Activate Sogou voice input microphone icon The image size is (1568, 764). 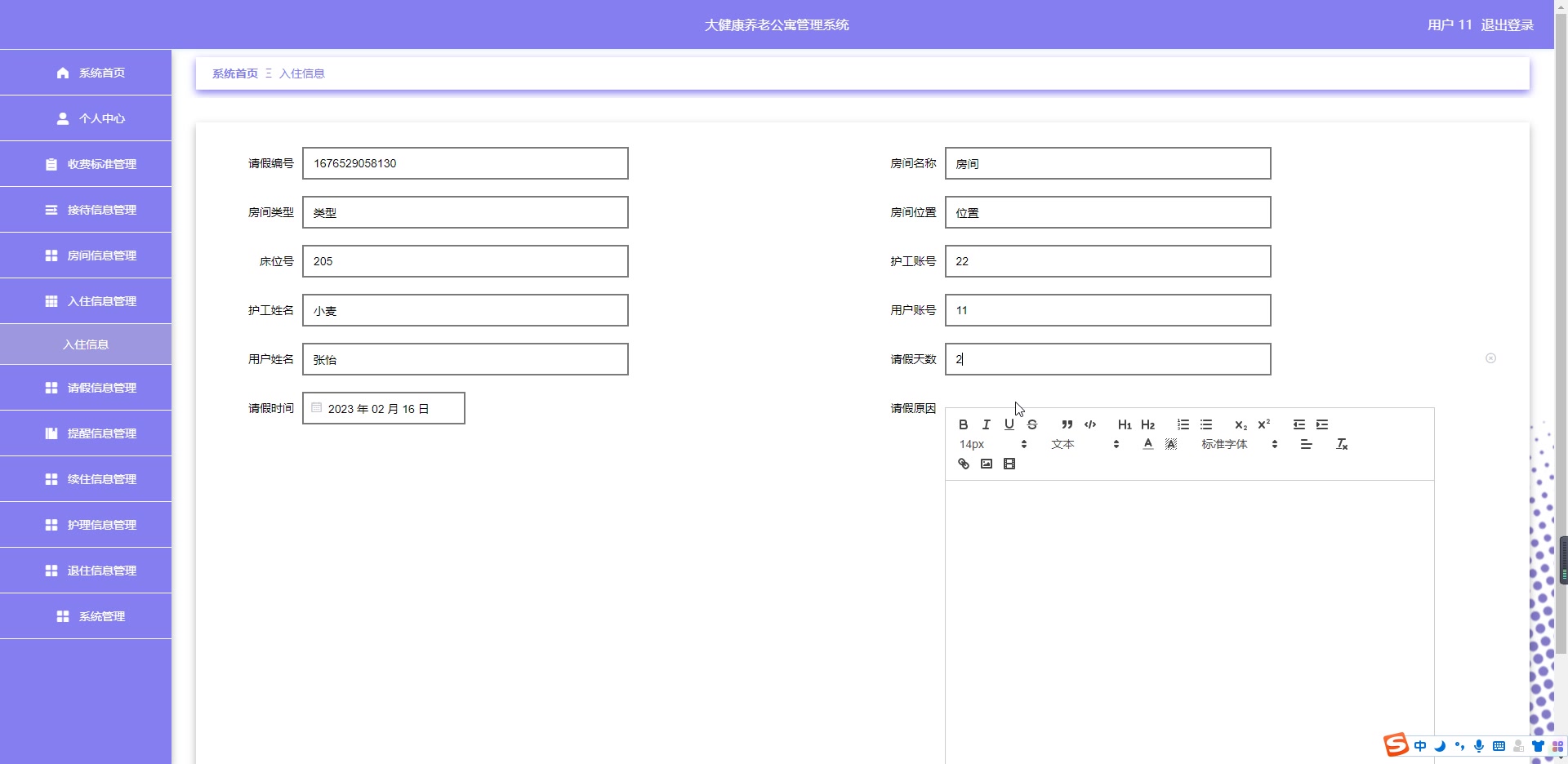1479,746
